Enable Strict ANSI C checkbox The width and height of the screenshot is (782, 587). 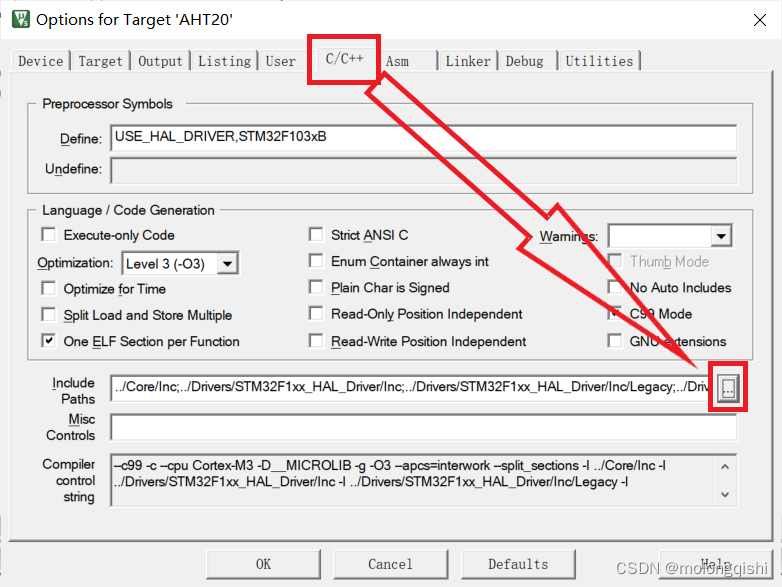316,234
